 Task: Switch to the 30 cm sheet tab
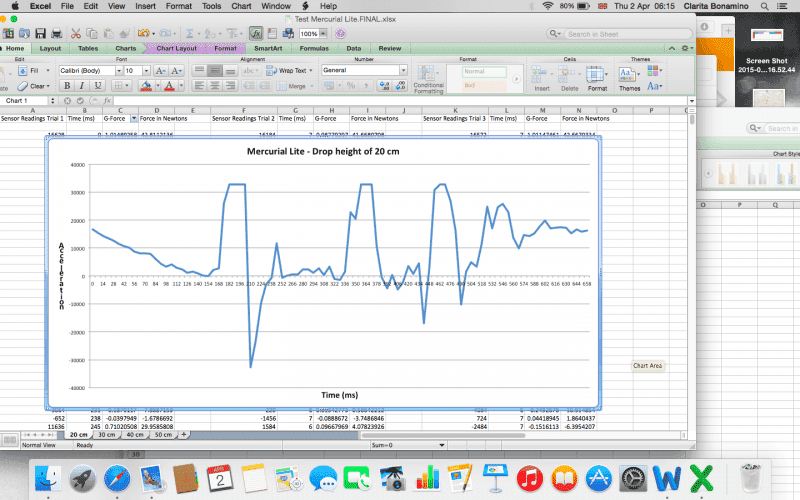[106, 435]
